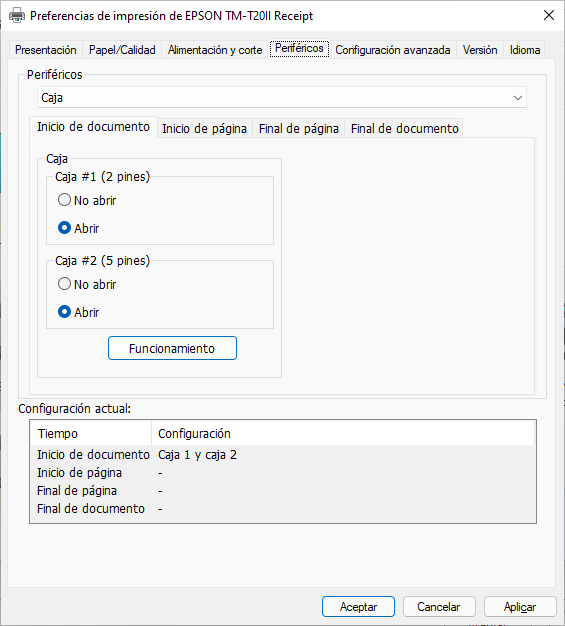565x626 pixels.
Task: Expand the Caja peripherals dropdown
Action: pos(282,97)
